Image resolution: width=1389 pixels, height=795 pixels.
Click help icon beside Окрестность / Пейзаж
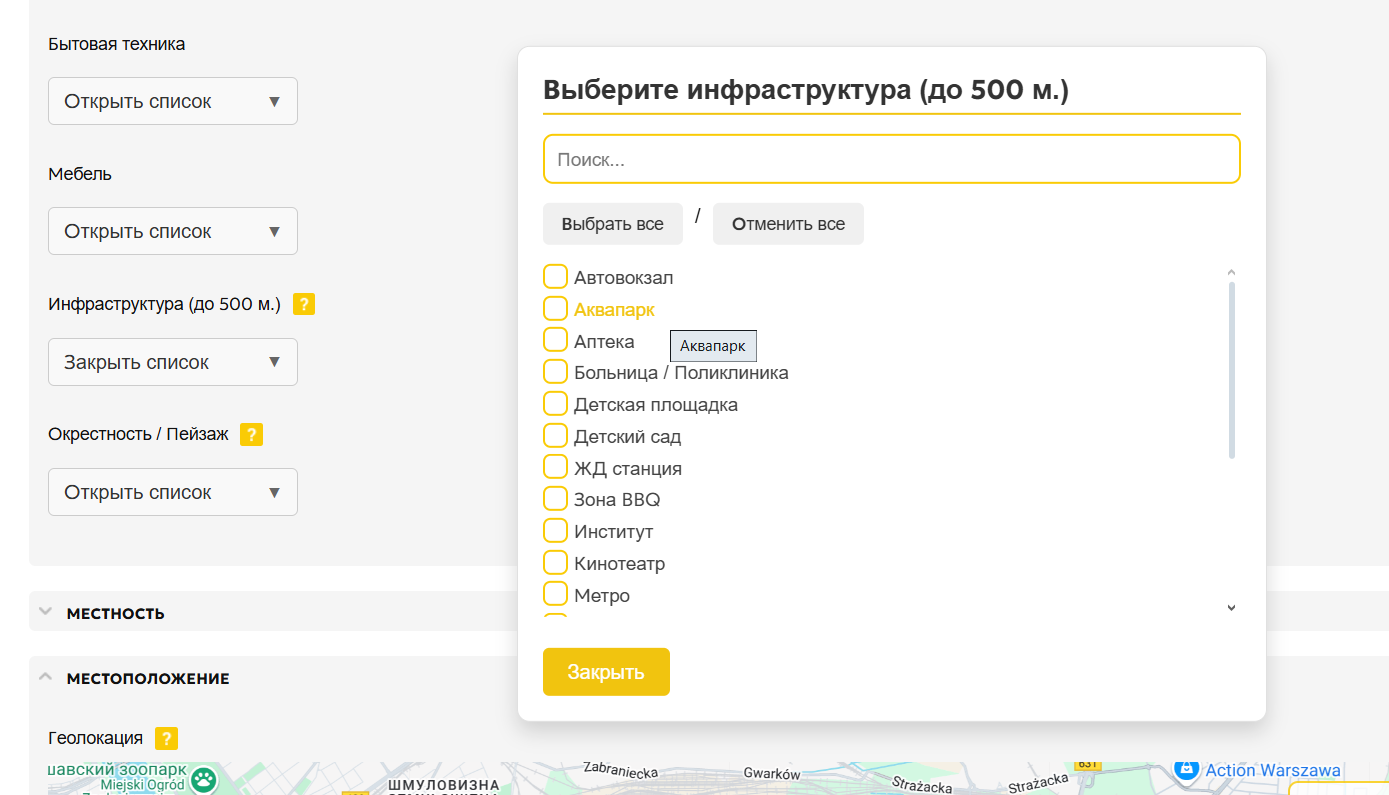pyautogui.click(x=252, y=435)
